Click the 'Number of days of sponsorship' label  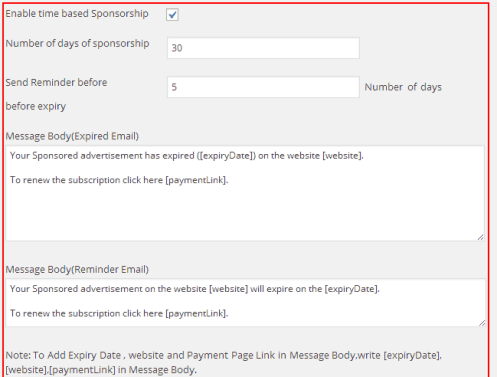tap(77, 43)
